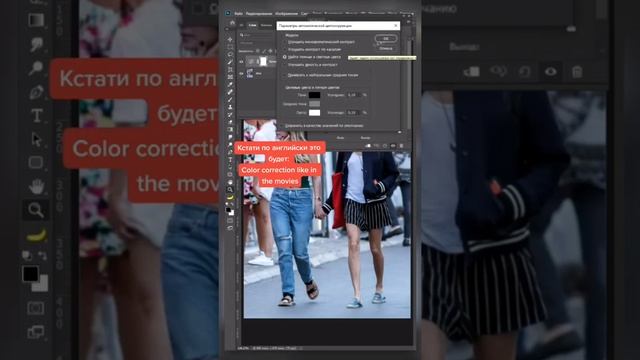Click the clip-to-layer icon in center Properties panel
This screenshot has height=360, width=640.
368,146
